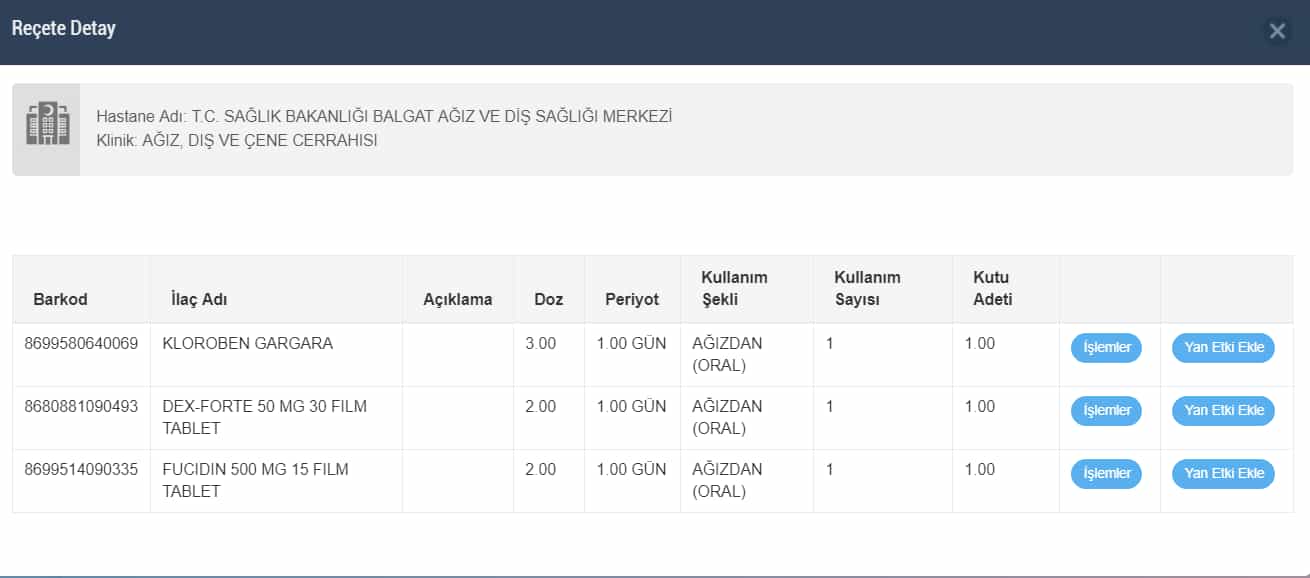Select the Barkod column header
Viewport: 1310px width, 578px height.
60,299
